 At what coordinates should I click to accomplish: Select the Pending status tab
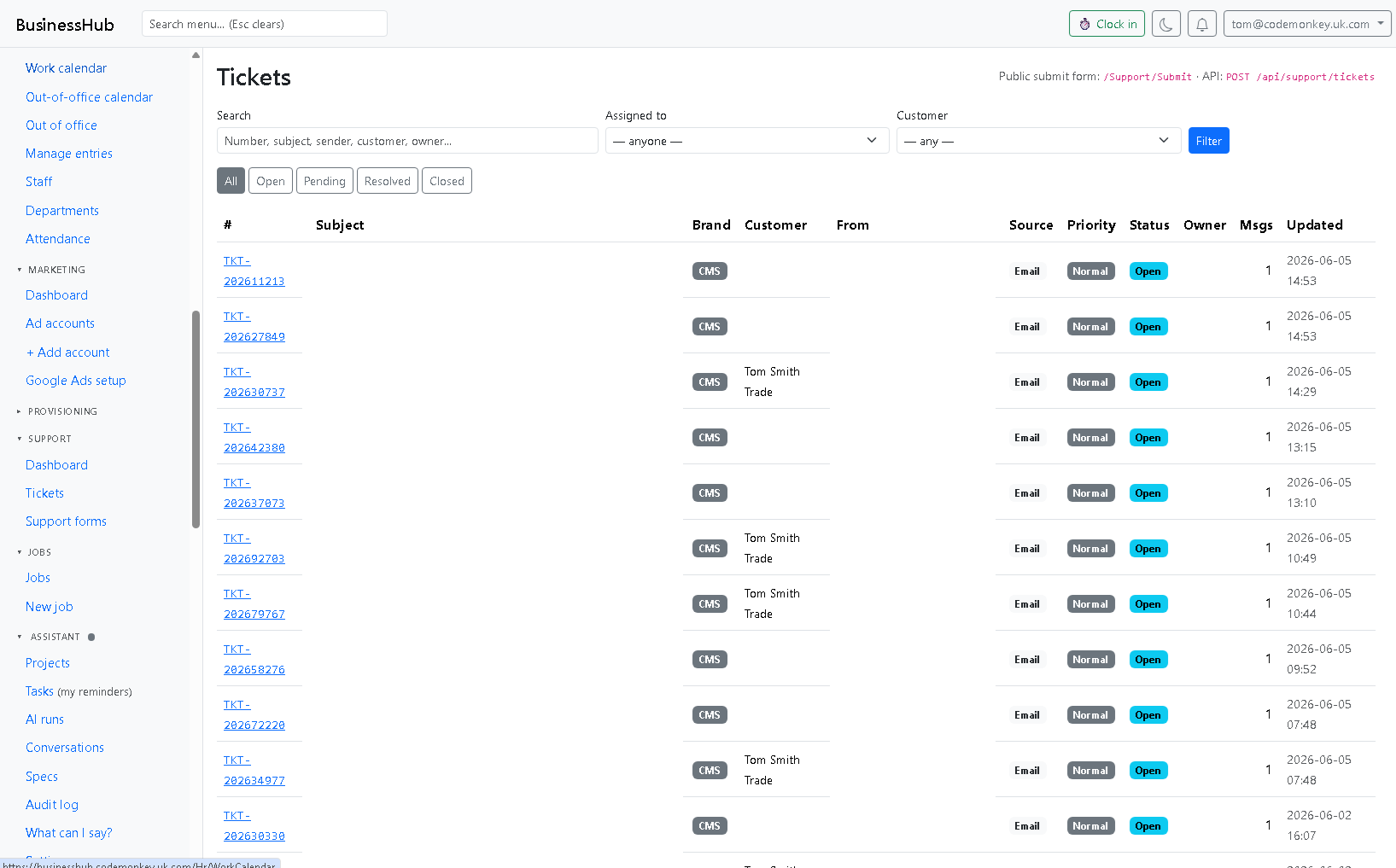pyautogui.click(x=324, y=181)
